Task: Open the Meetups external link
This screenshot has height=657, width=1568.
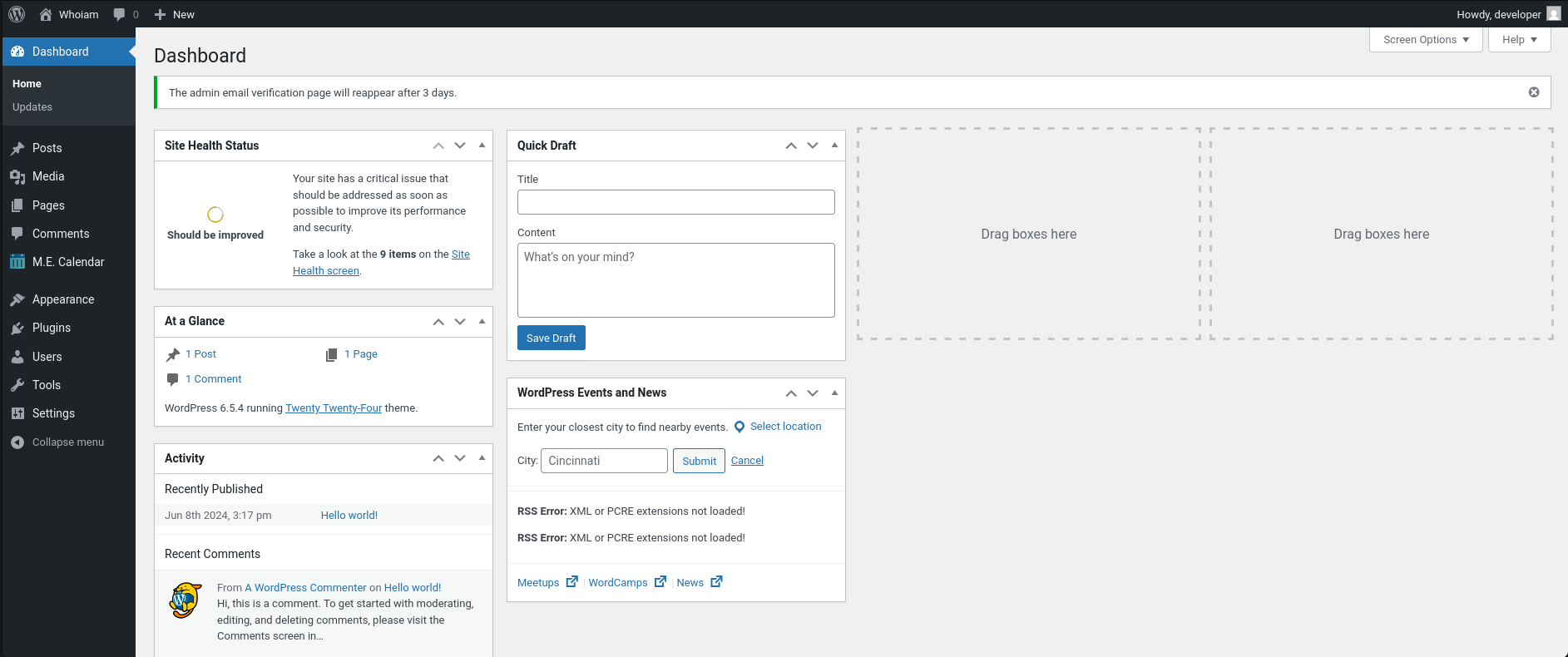Action: click(547, 583)
